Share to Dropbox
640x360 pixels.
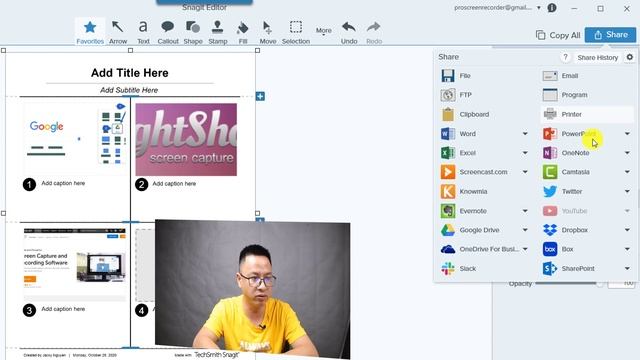click(x=565, y=230)
